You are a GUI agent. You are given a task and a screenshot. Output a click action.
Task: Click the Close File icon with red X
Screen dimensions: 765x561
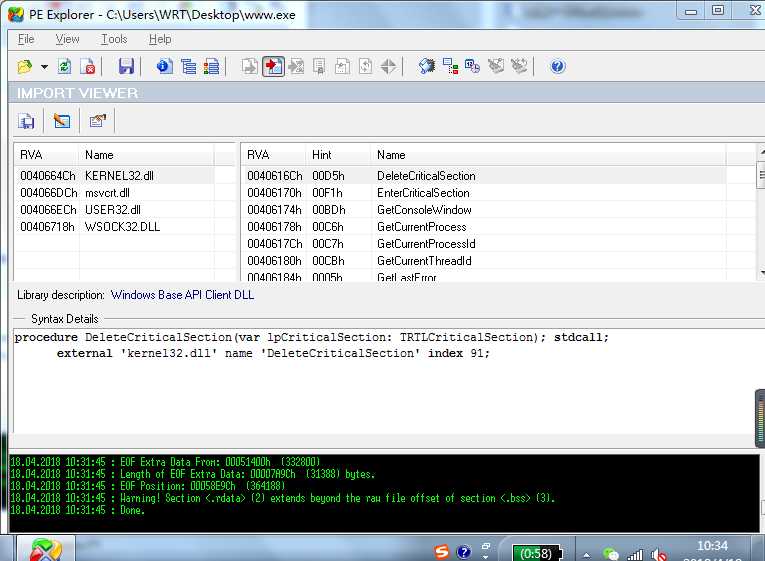88,66
